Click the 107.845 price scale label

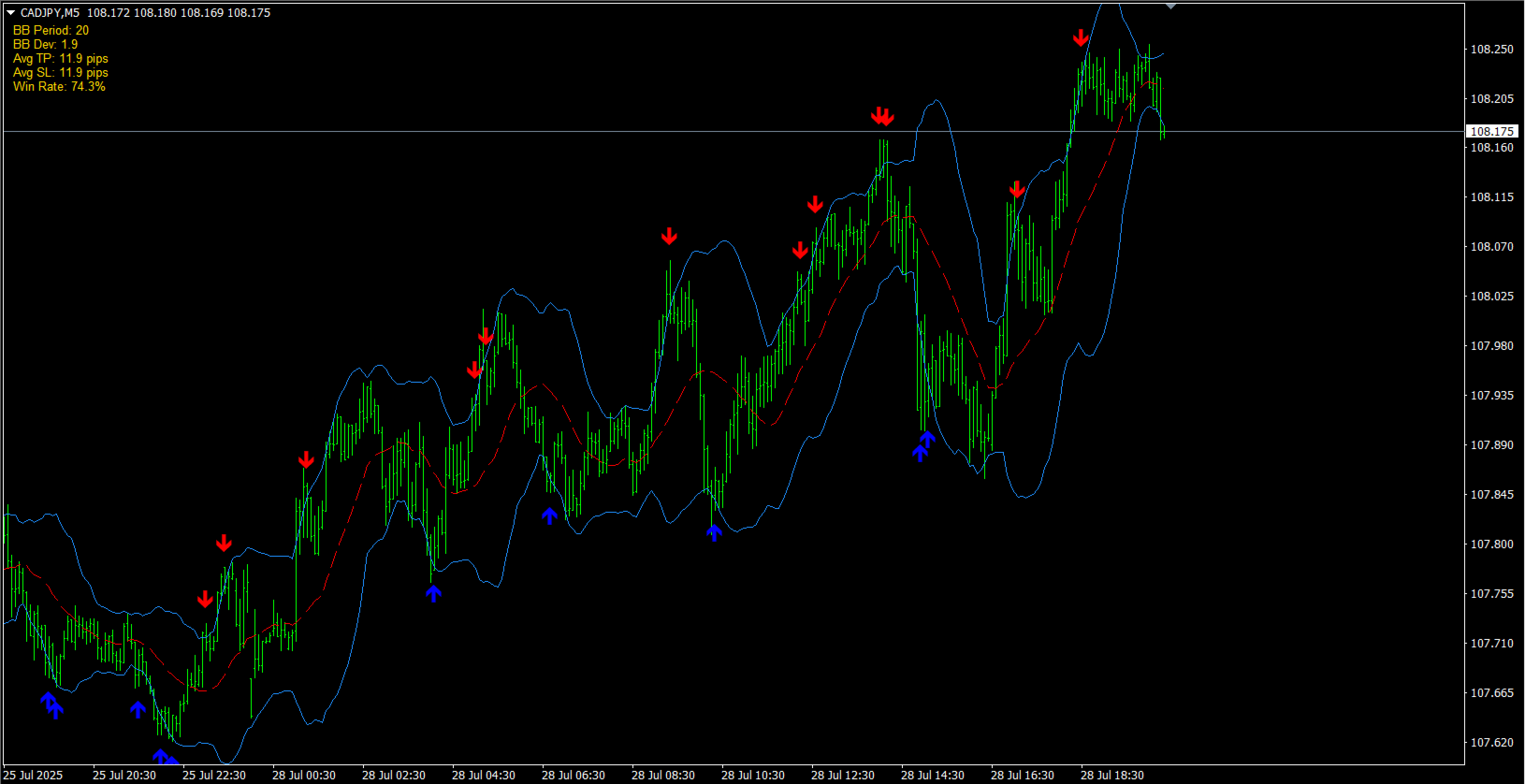[x=1491, y=495]
